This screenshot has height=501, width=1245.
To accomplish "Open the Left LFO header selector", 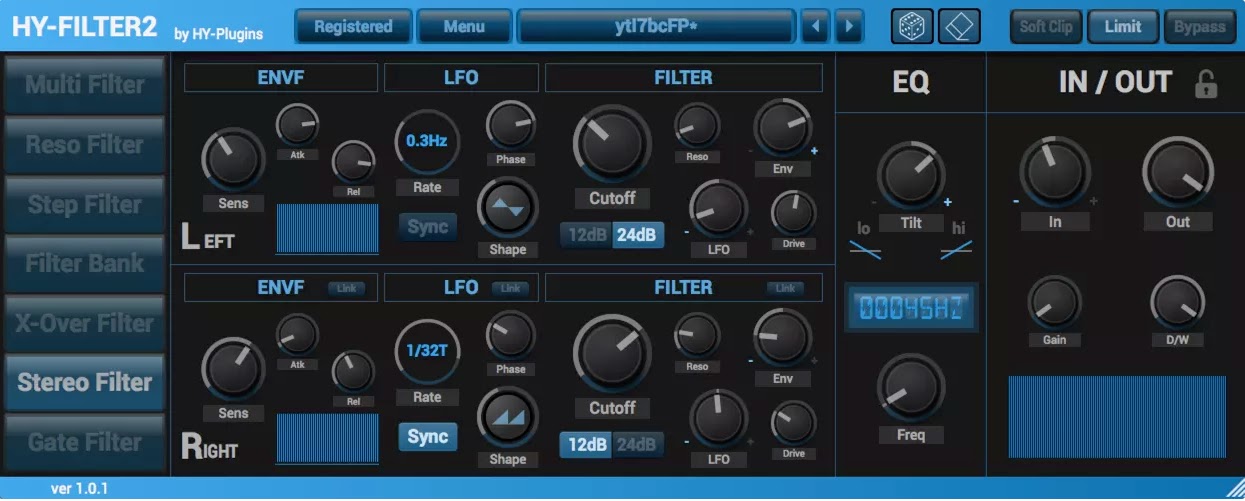I will pyautogui.click(x=461, y=78).
